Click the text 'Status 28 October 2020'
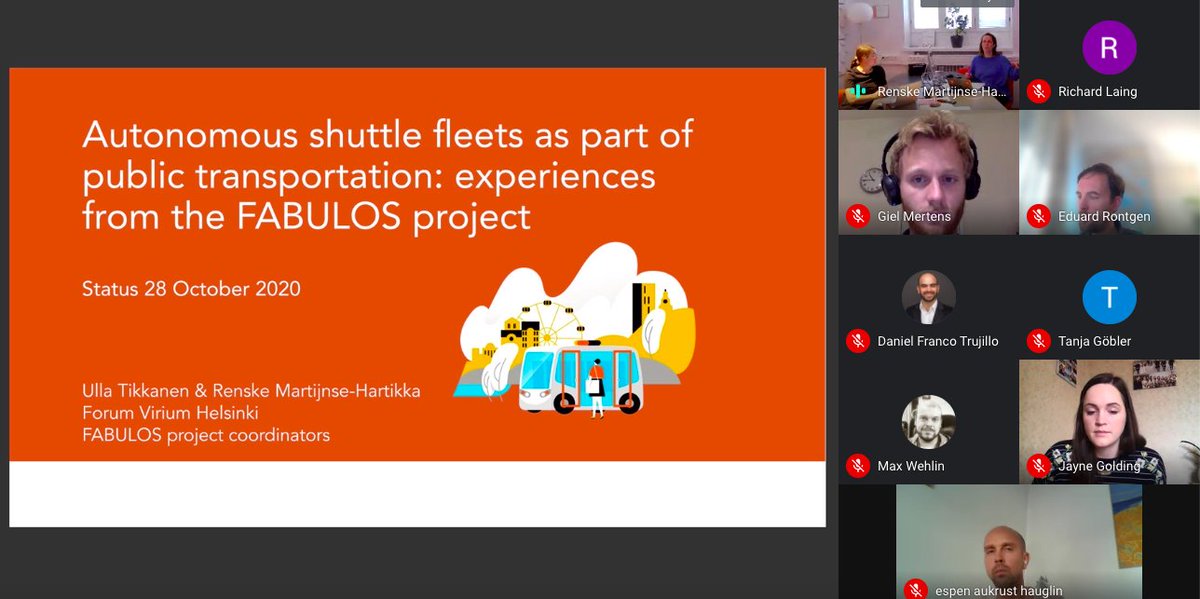 click(x=191, y=288)
